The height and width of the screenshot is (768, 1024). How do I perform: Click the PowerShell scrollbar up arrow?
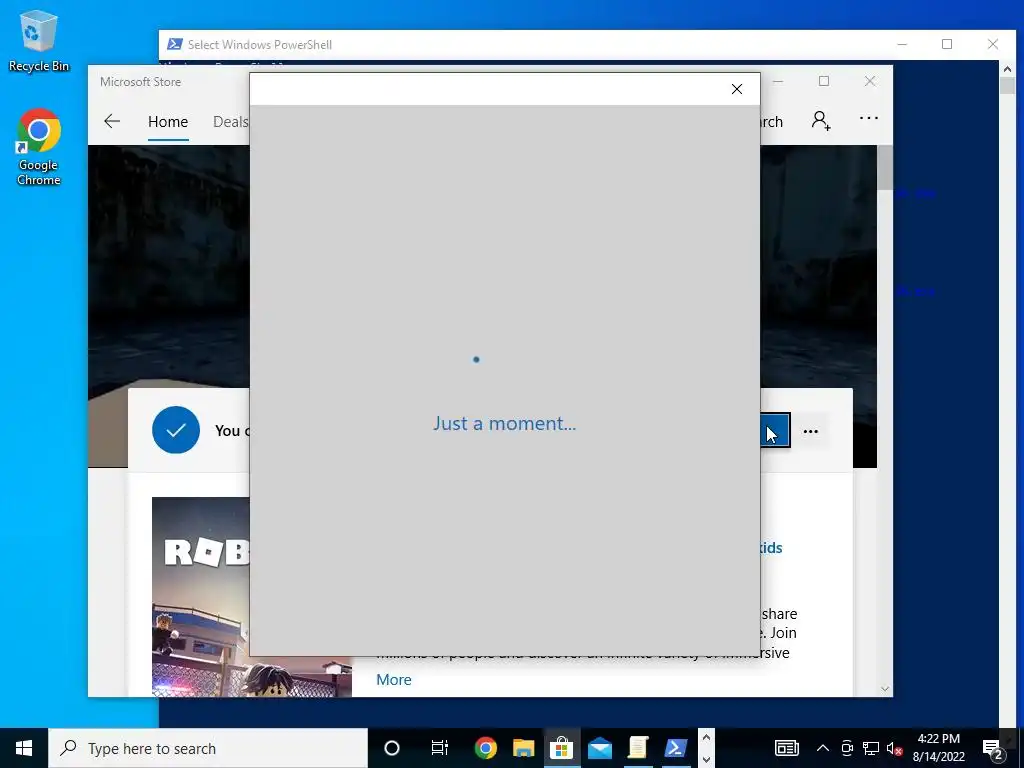pyautogui.click(x=1007, y=69)
